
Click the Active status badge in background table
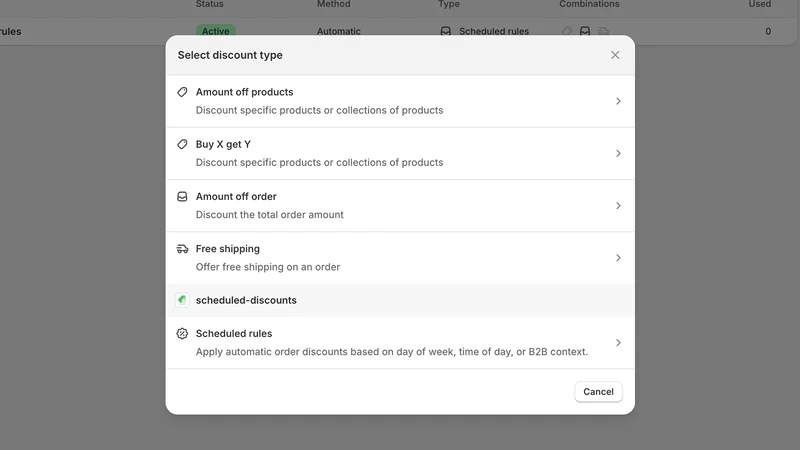(x=215, y=31)
